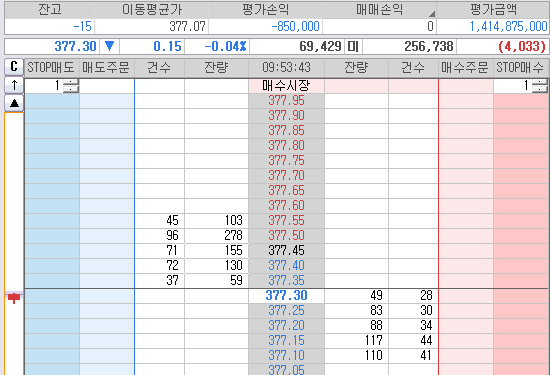
Task: Select price 377.35 in the ladder
Action: (286, 281)
